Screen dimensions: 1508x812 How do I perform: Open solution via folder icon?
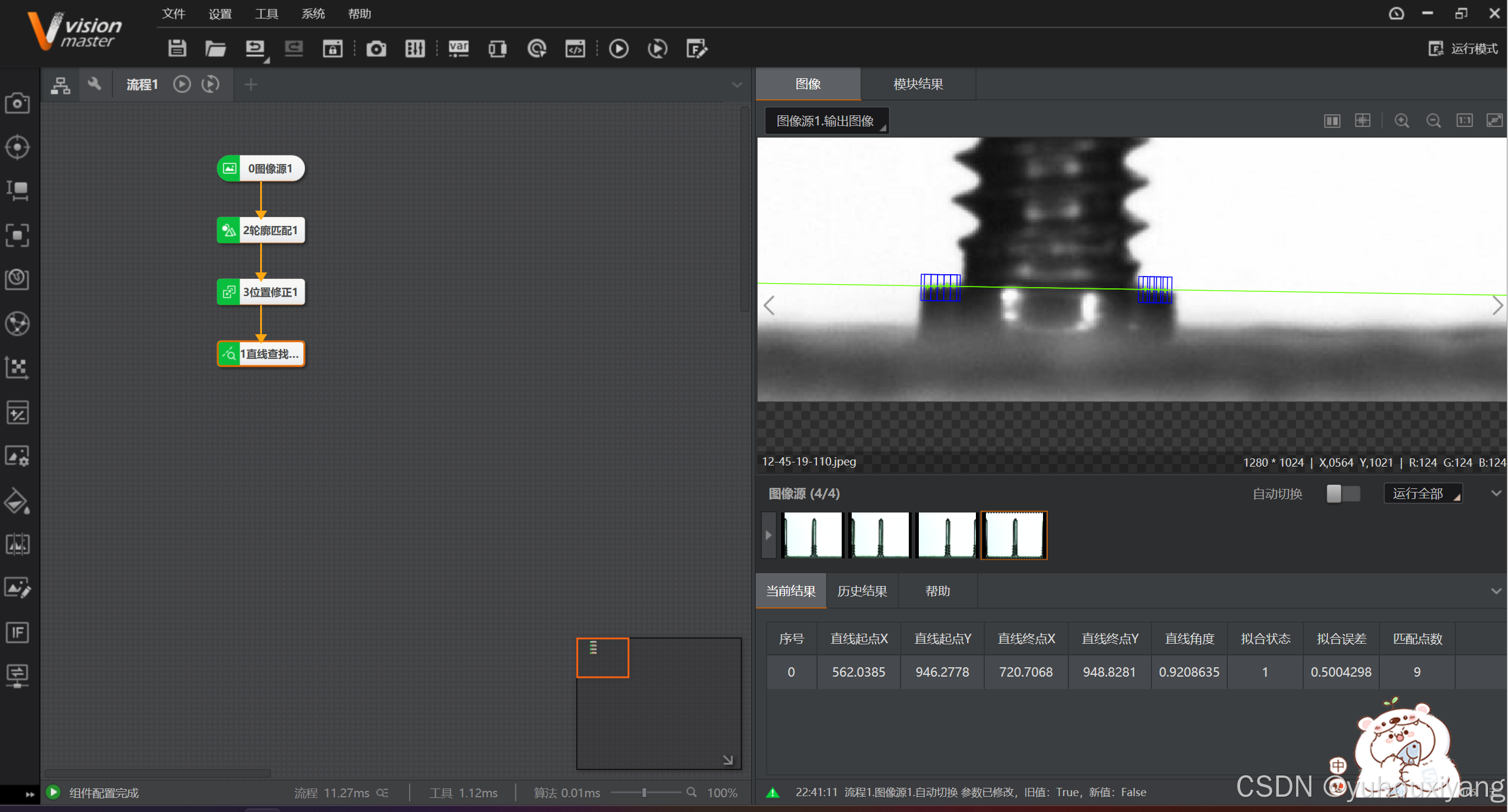(215, 49)
